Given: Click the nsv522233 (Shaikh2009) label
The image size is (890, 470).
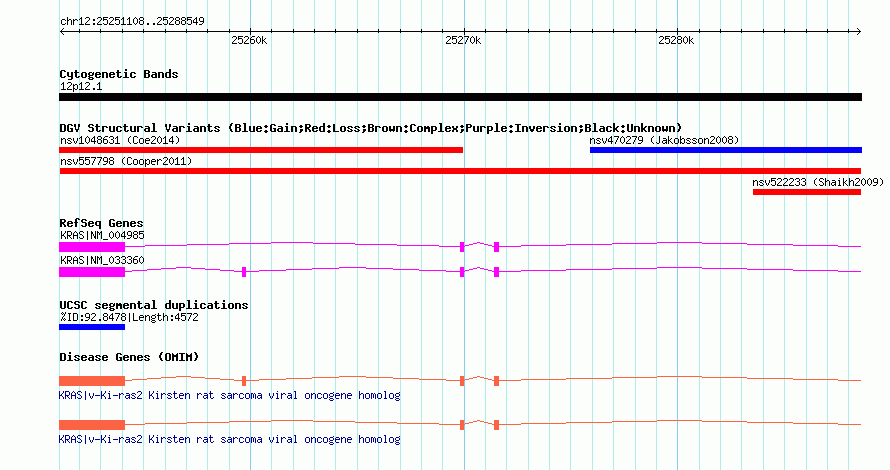Looking at the screenshot, I should click(x=818, y=182).
